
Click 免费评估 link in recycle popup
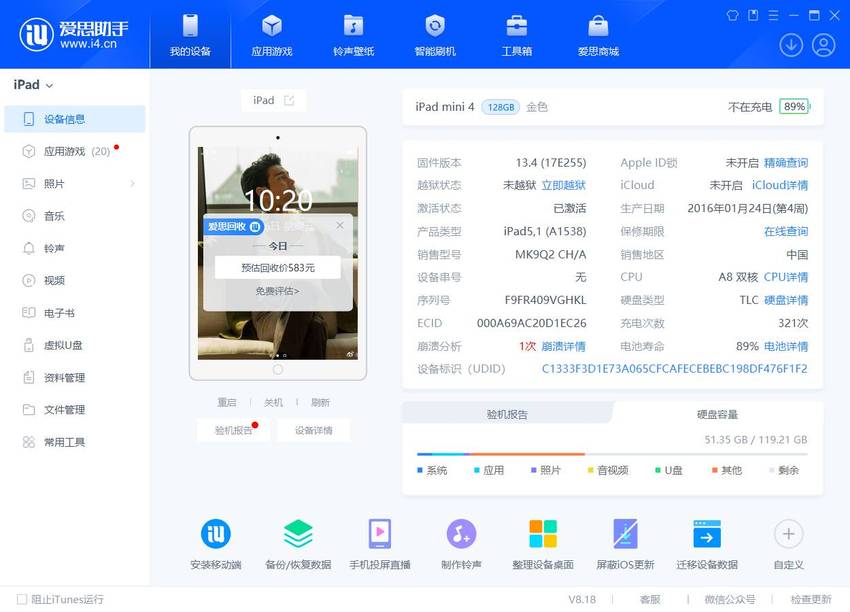[278, 291]
